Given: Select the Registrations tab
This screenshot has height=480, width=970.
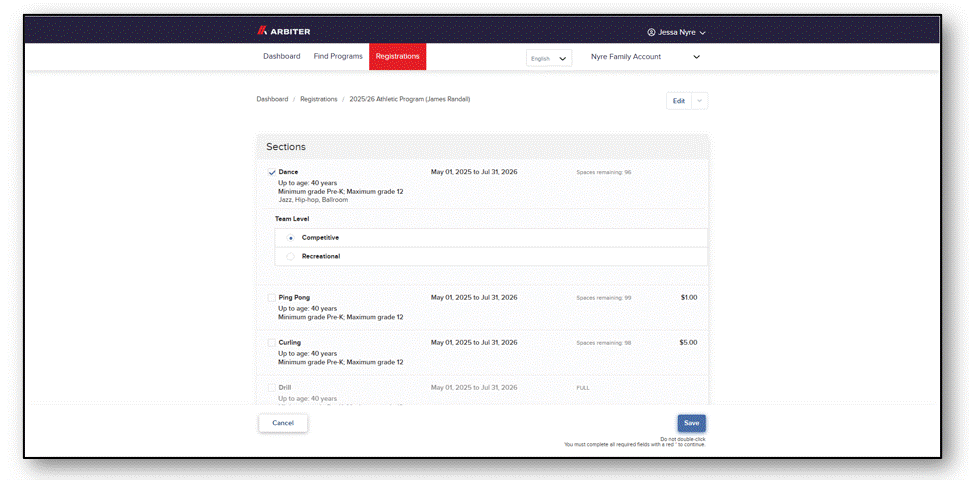Looking at the screenshot, I should pyautogui.click(x=397, y=56).
